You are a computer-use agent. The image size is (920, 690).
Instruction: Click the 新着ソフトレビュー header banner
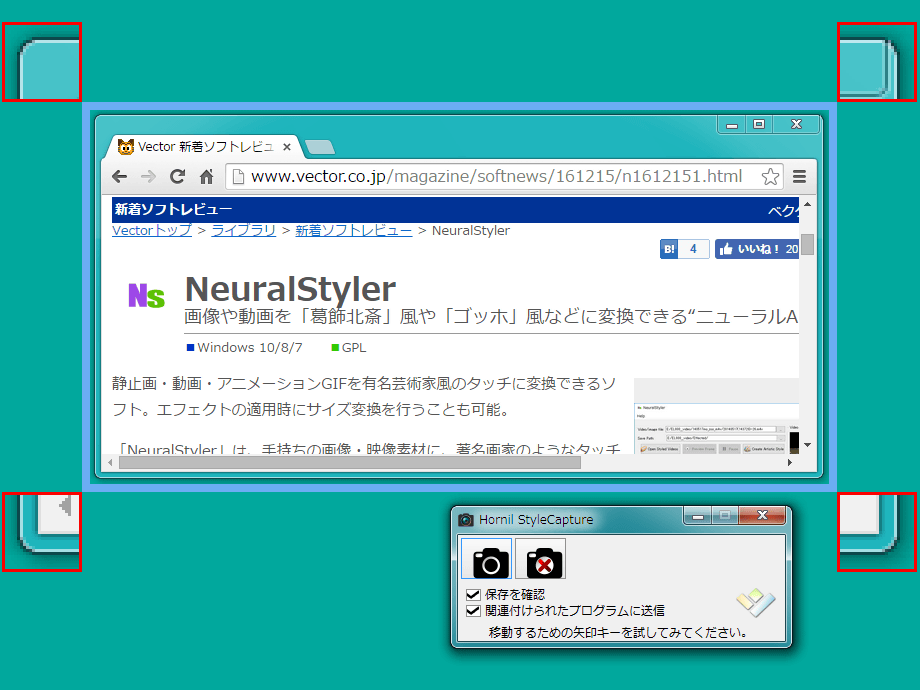click(455, 209)
